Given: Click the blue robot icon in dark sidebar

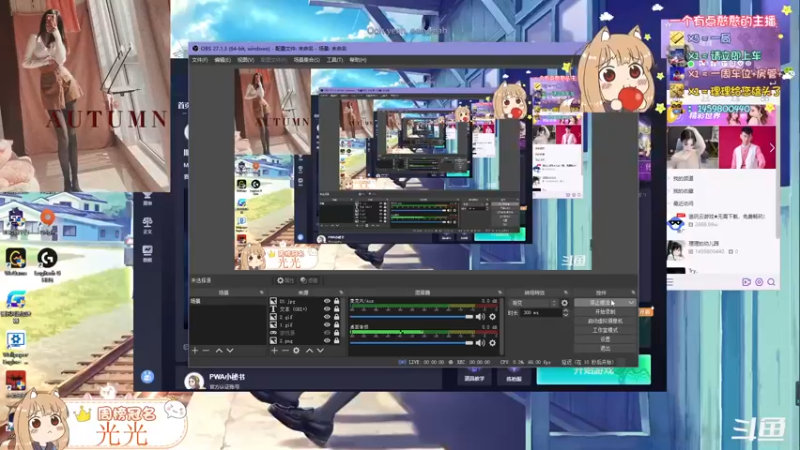Looking at the screenshot, I should tap(147, 377).
